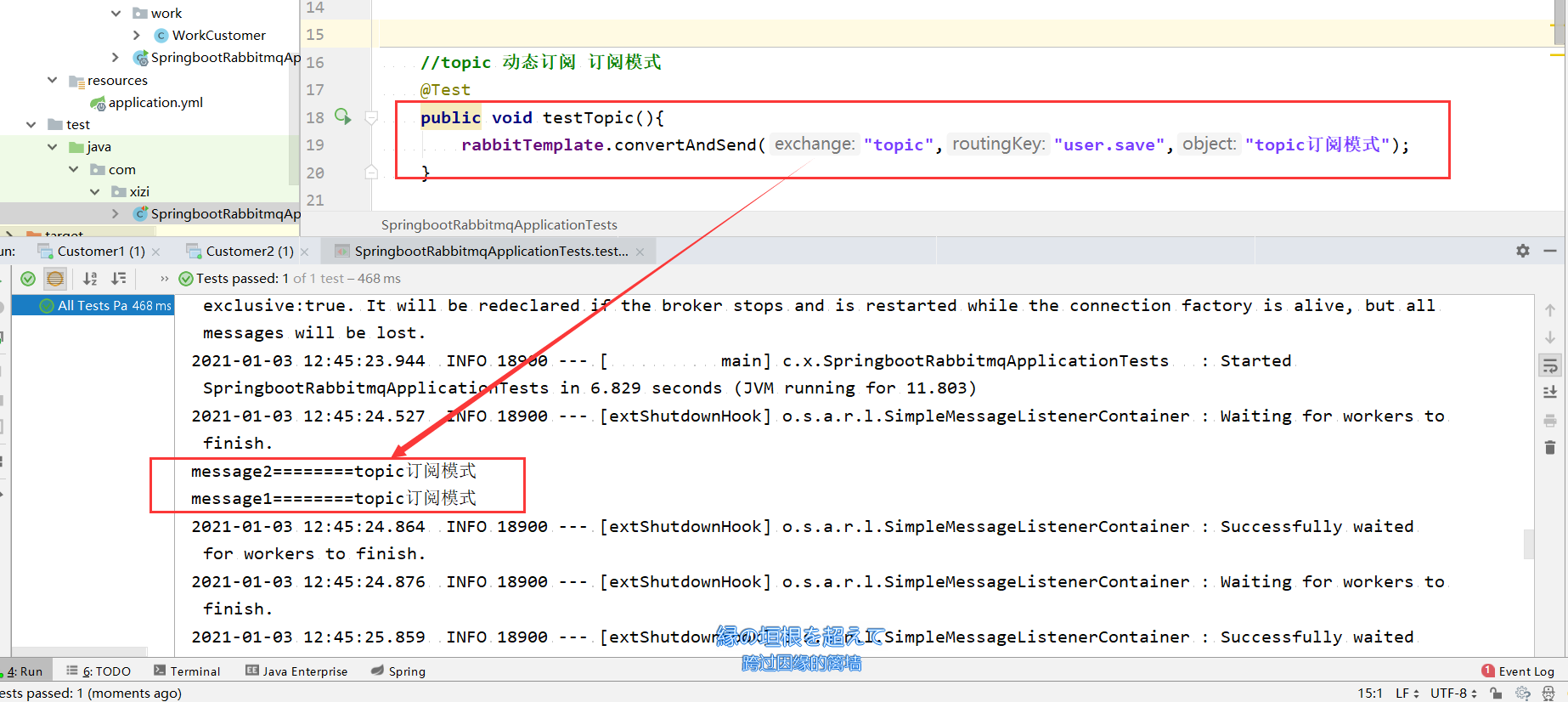Jump down the stack trace arrow
Image resolution: width=1568 pixels, height=702 pixels.
point(1550,337)
